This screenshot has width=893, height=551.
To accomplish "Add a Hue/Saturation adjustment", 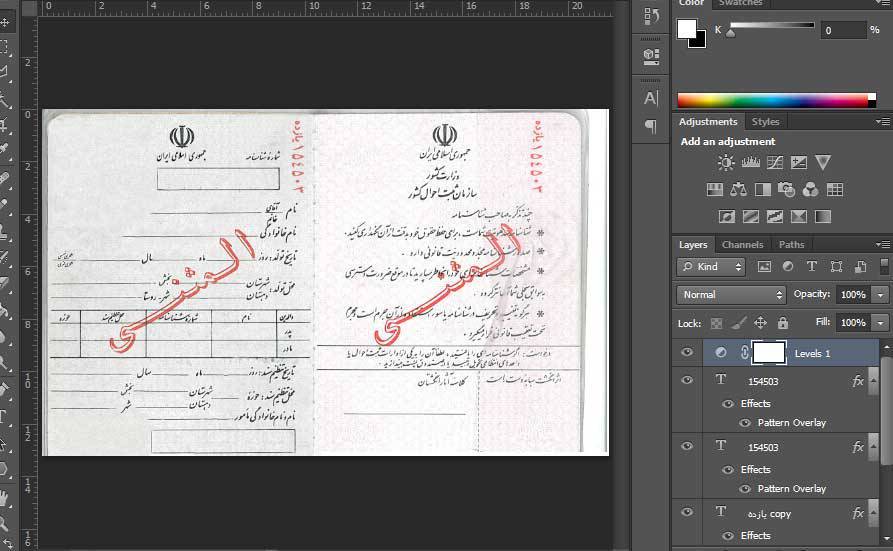I will 715,190.
